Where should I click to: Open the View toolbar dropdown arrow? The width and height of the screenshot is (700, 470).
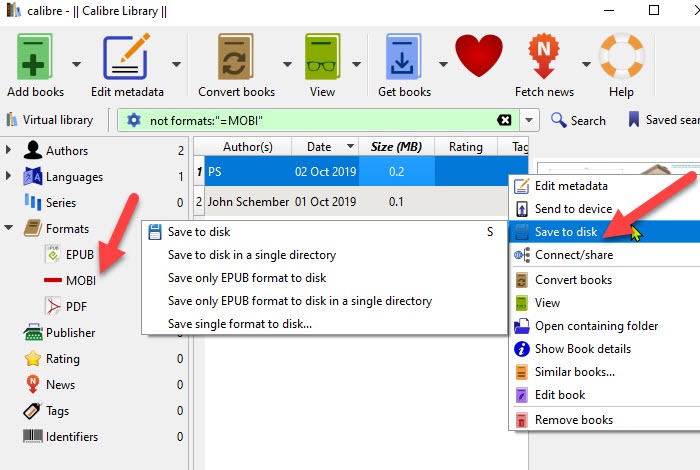tap(356, 64)
